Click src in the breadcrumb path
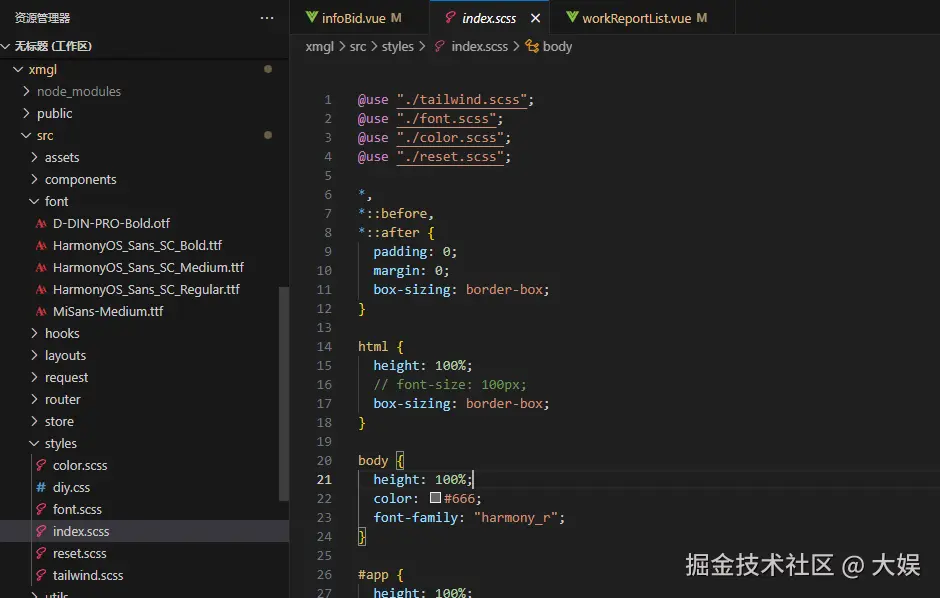The image size is (940, 598). [x=358, y=47]
